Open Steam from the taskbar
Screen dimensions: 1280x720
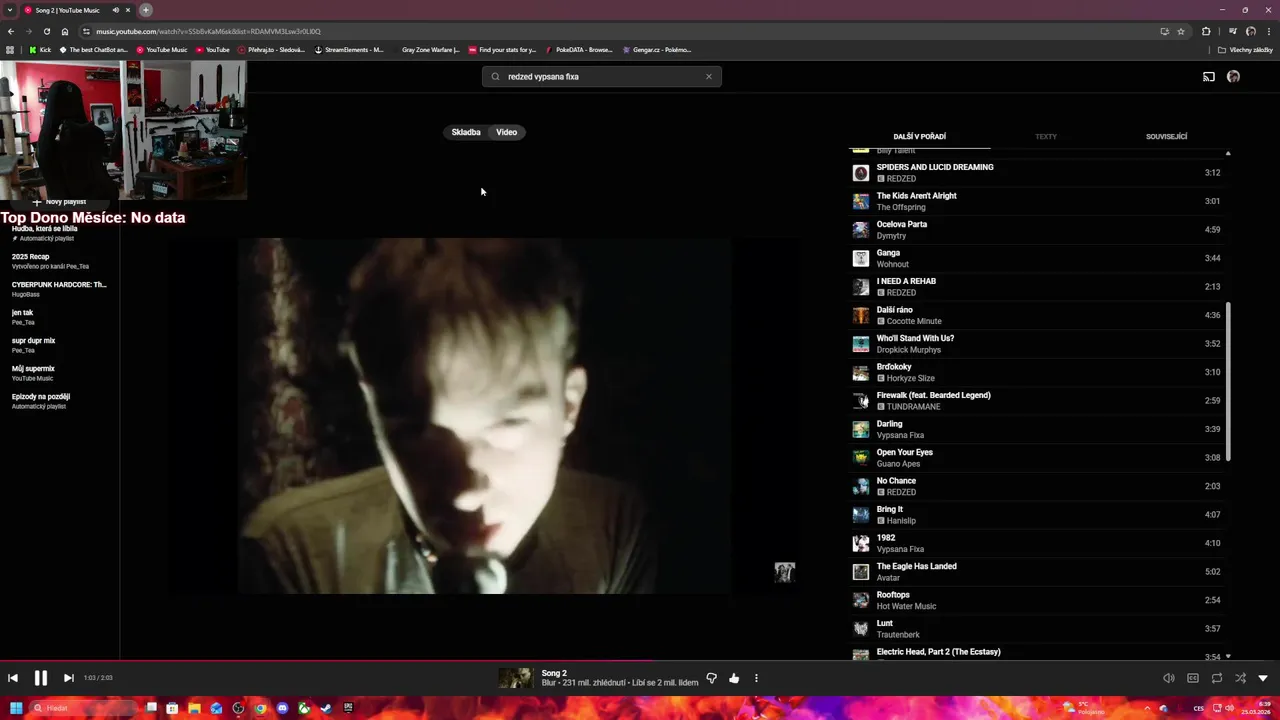point(326,708)
